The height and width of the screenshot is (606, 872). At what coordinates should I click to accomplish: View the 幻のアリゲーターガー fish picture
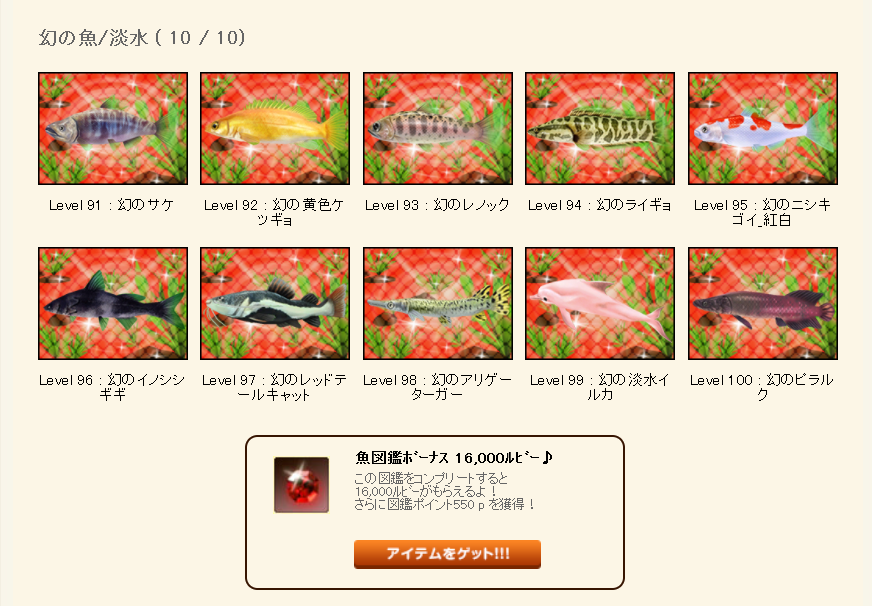(438, 304)
